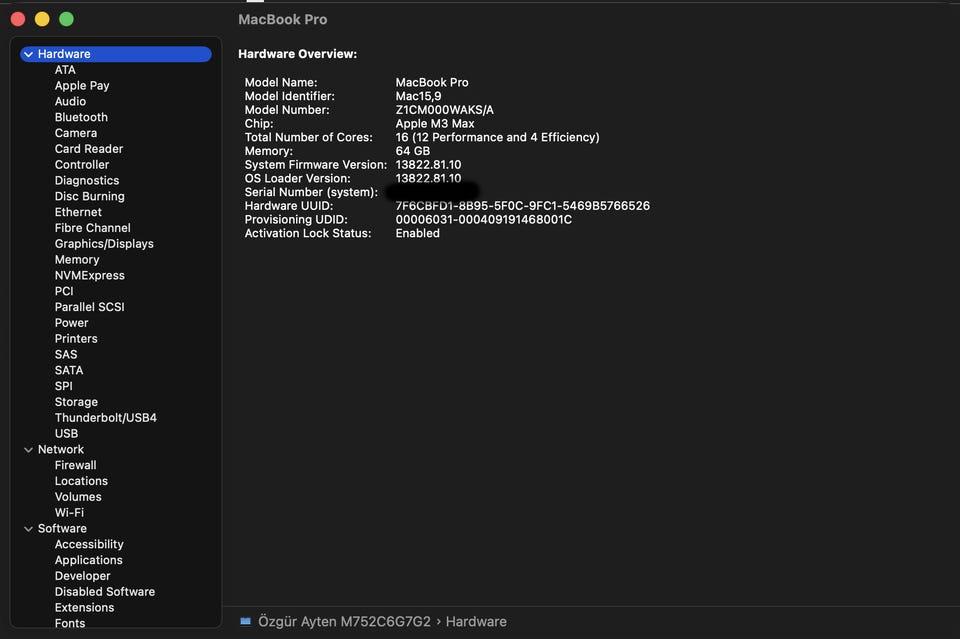Click the Hardware UUID value text
Screen dimensions: 960x639
click(x=522, y=206)
